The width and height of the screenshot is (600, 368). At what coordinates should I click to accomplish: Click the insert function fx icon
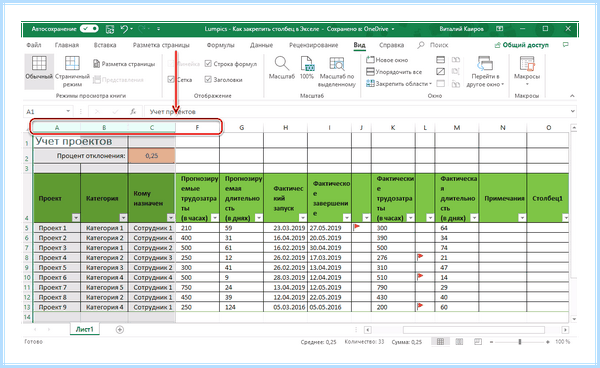[133, 111]
